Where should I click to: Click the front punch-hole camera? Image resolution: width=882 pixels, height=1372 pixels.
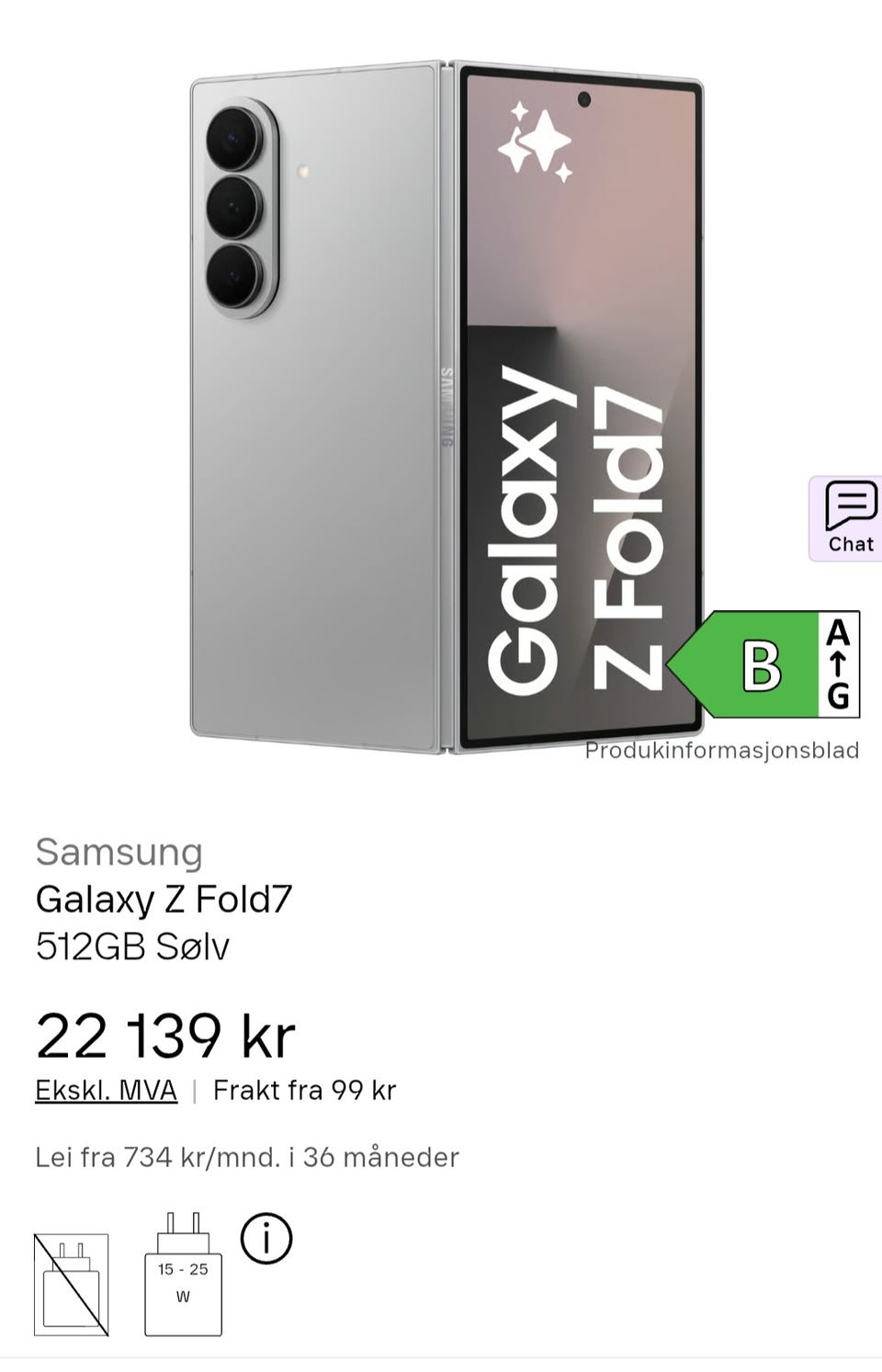583,99
